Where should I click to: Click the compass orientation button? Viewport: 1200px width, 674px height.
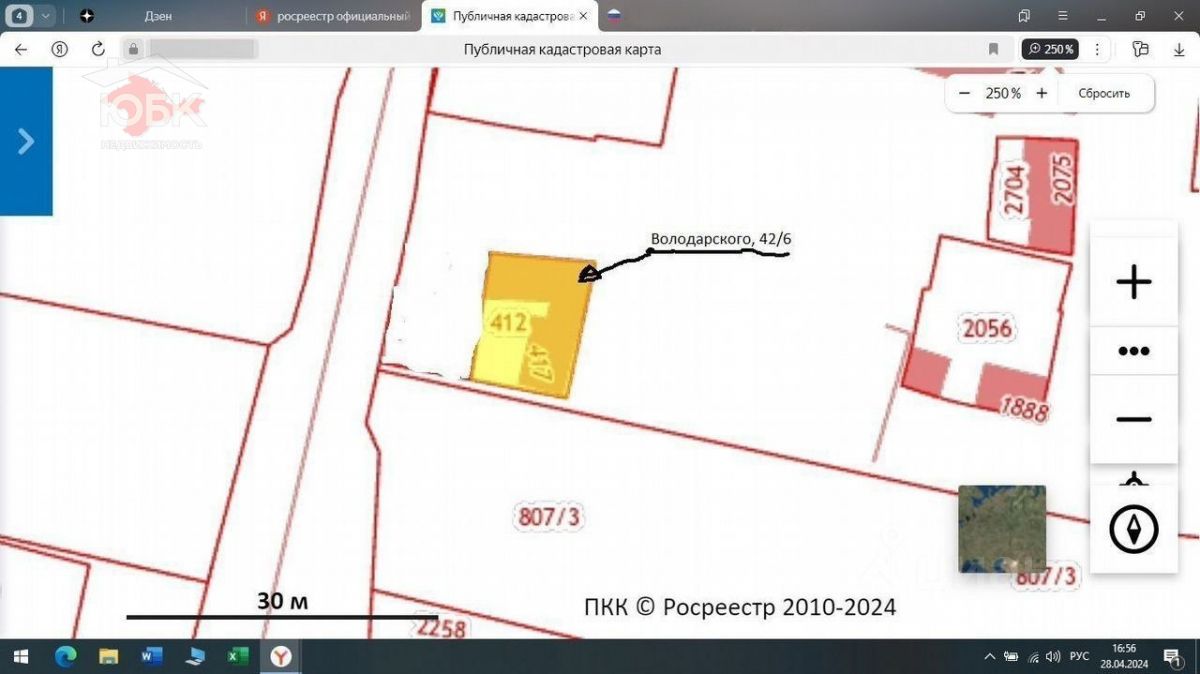[x=1134, y=529]
